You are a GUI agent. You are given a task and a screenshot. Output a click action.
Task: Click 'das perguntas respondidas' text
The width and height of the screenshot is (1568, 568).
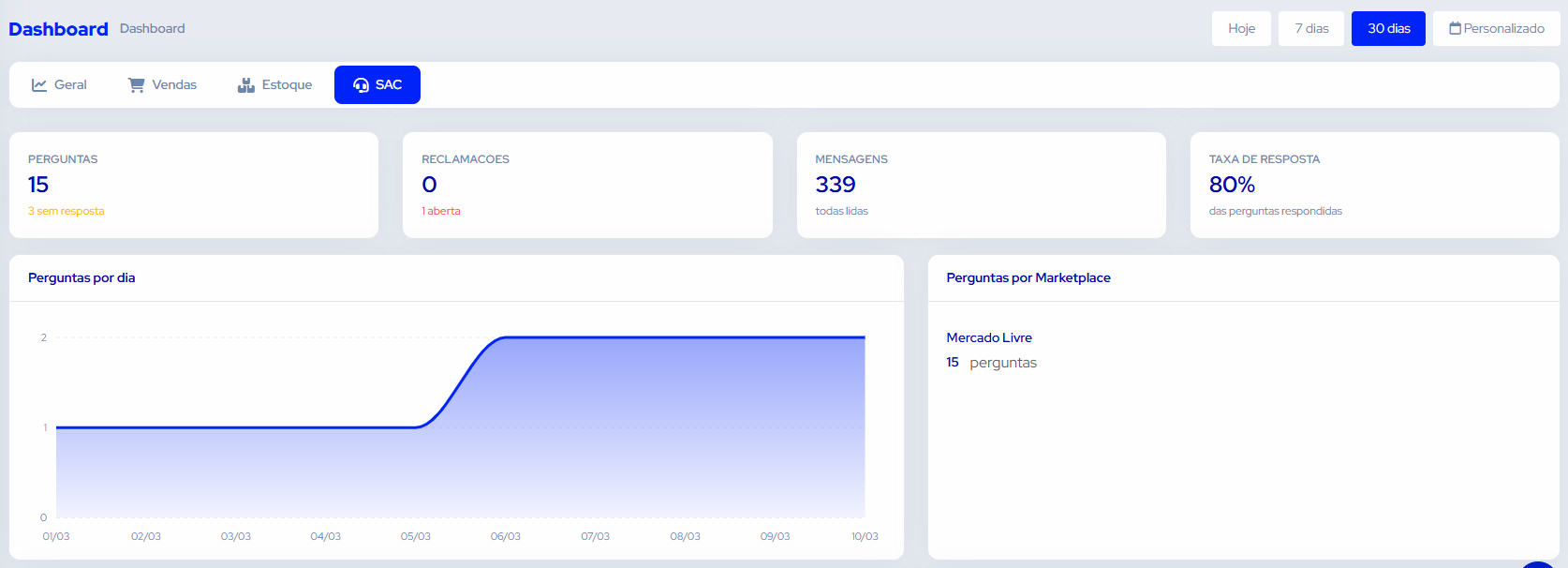[x=1276, y=211]
